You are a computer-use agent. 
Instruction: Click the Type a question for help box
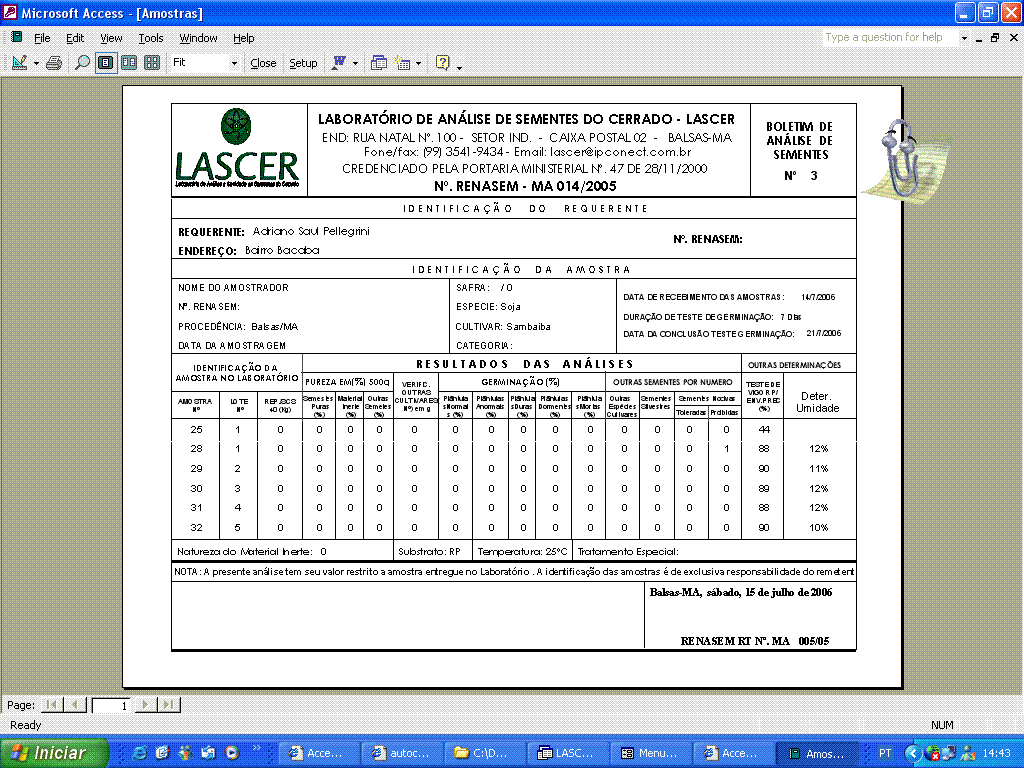(890, 37)
